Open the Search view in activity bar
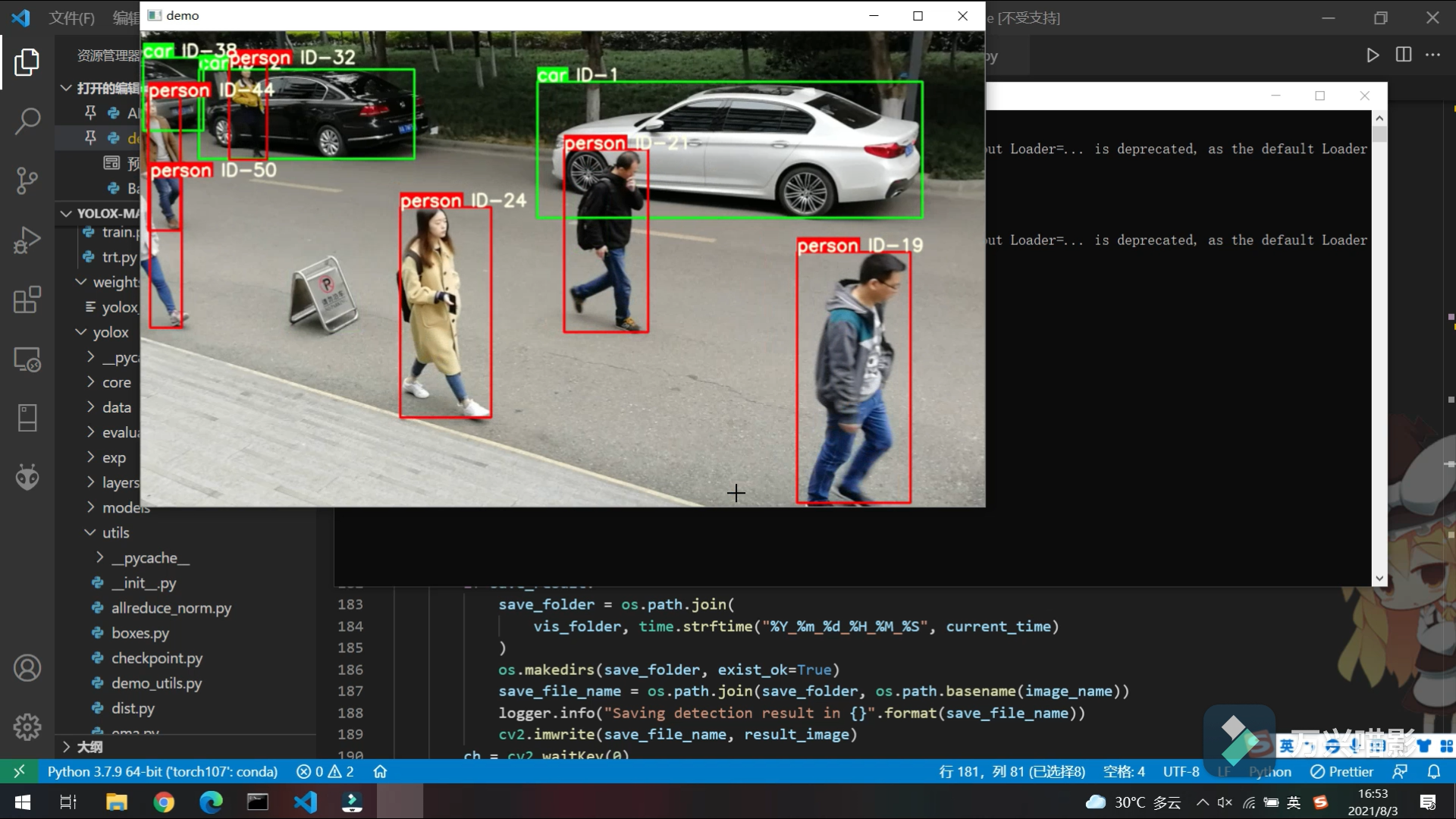 [x=27, y=121]
